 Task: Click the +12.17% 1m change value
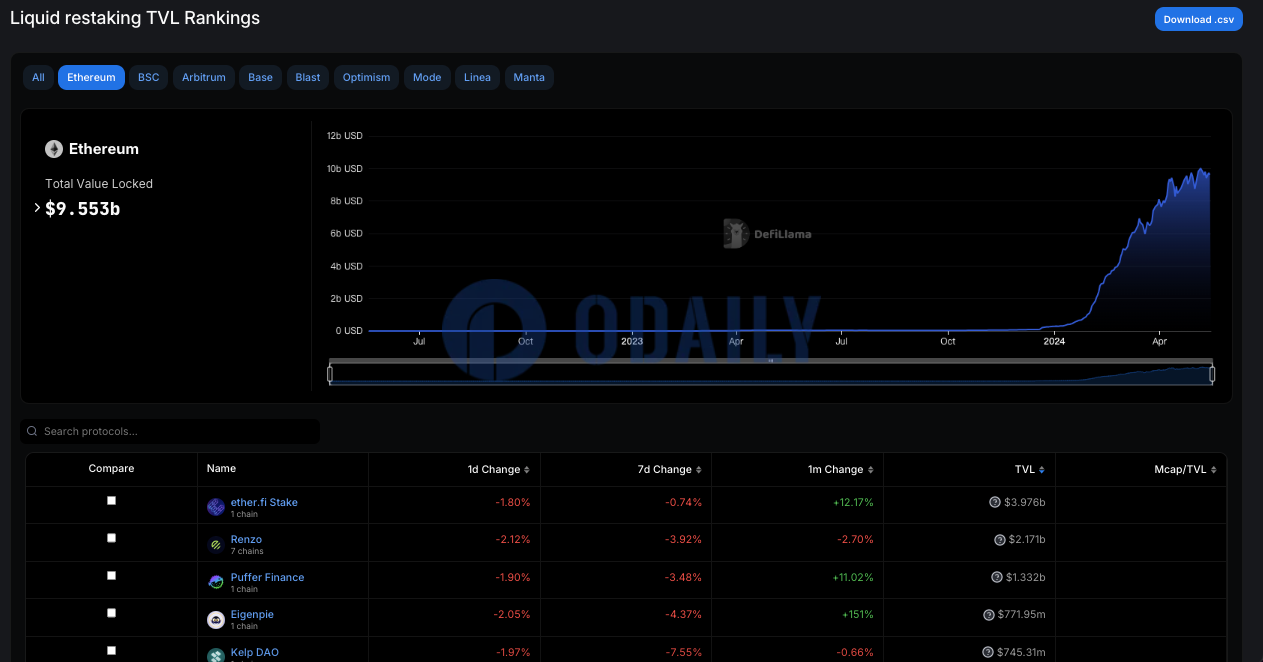853,502
